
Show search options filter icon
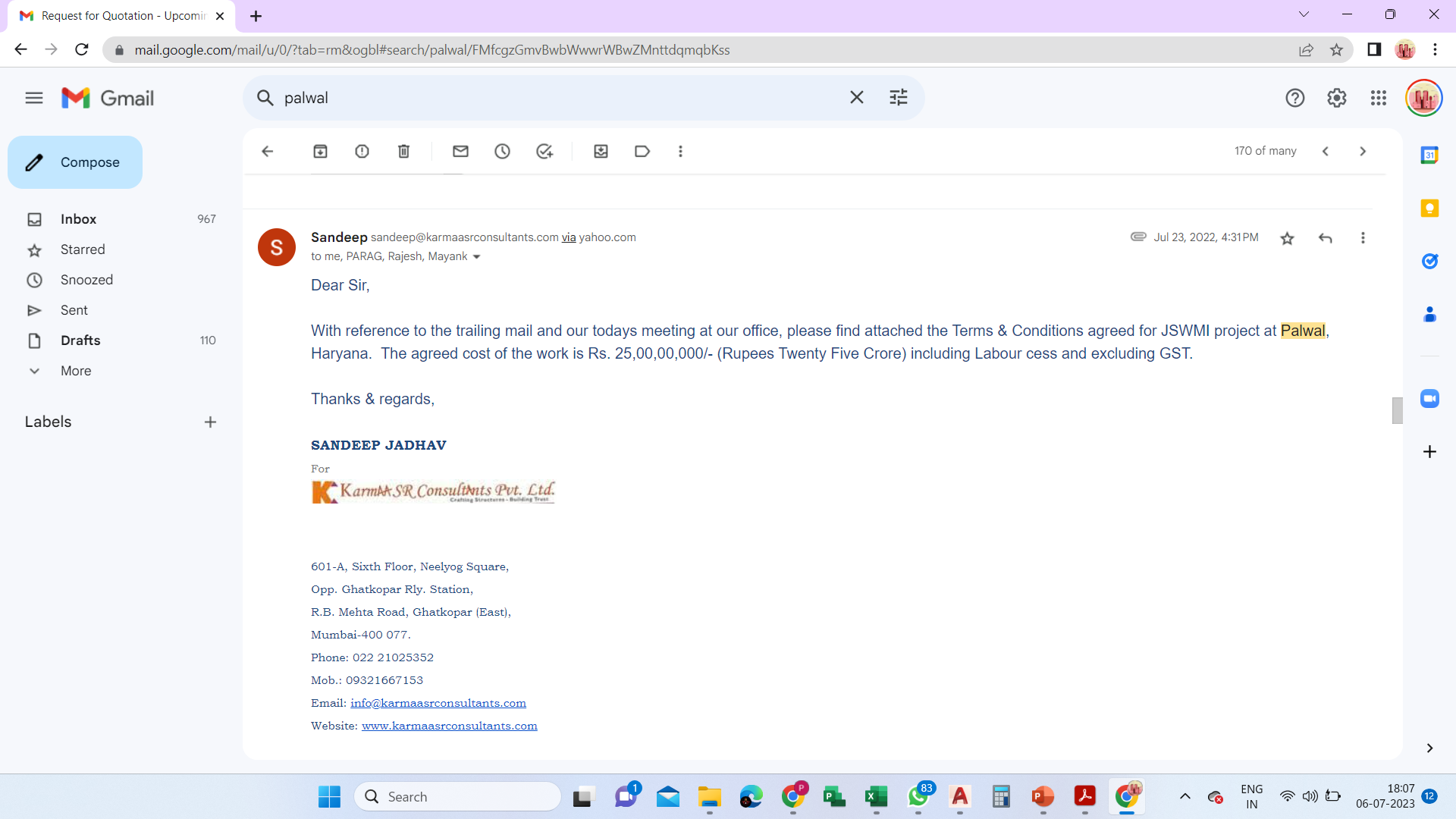point(898,98)
